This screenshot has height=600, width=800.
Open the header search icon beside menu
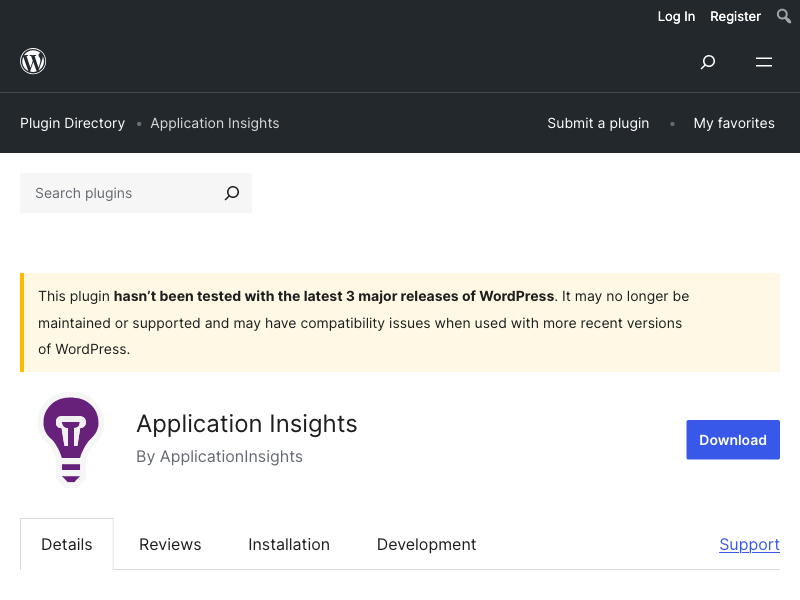[708, 62]
